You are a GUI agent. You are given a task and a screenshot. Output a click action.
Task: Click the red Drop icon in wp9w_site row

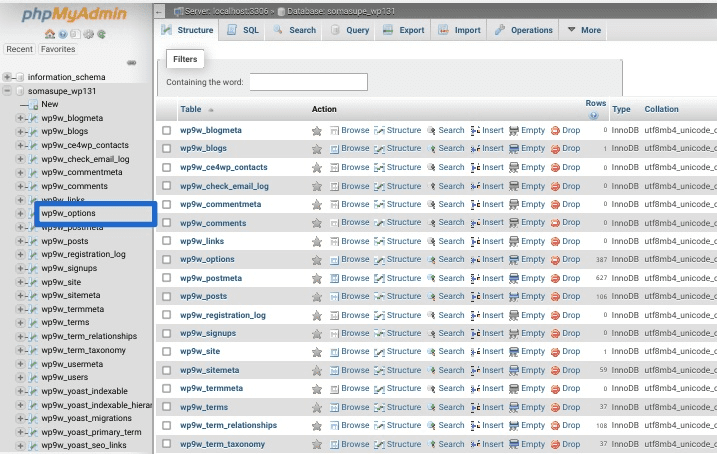pyautogui.click(x=555, y=352)
